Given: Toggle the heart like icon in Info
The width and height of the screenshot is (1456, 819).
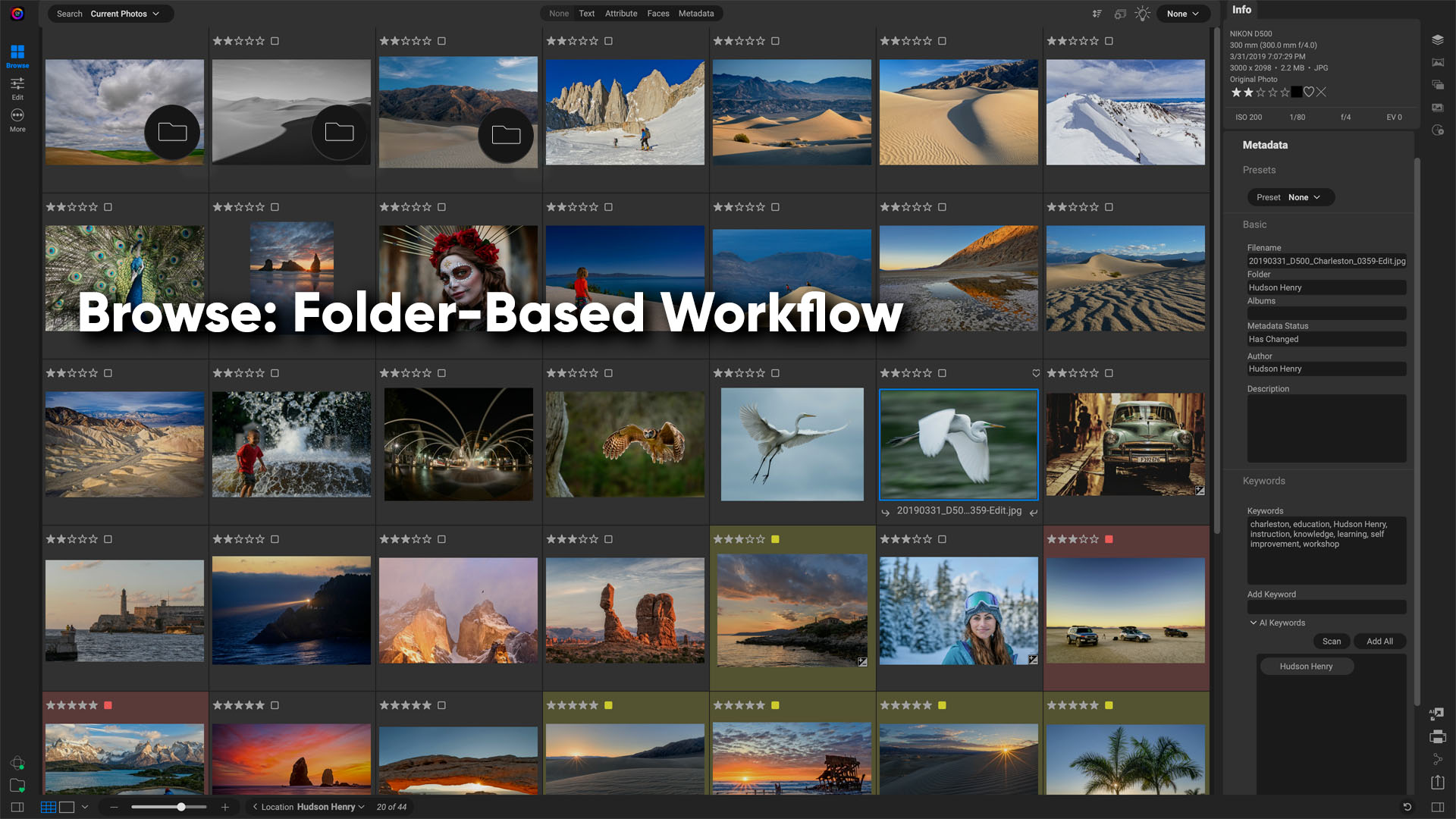Looking at the screenshot, I should (x=1309, y=92).
